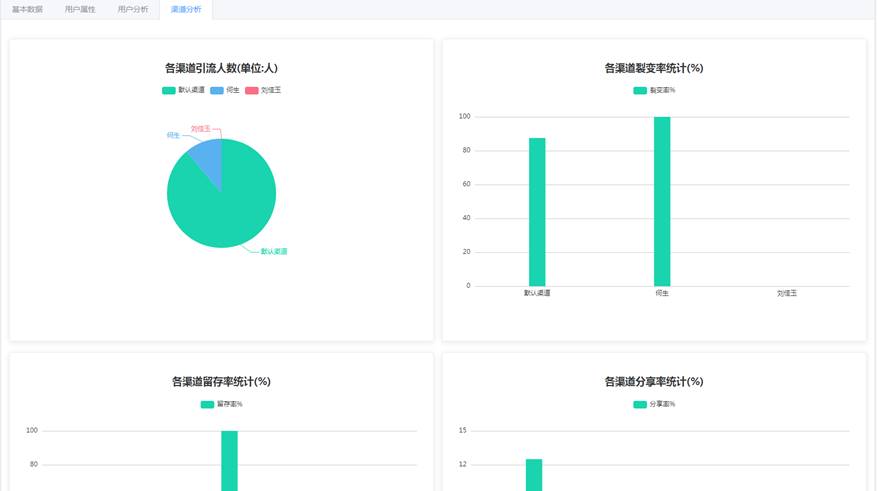Click y-axis value 20 in 裂变率 chart
The width and height of the screenshot is (878, 491).
pos(466,252)
